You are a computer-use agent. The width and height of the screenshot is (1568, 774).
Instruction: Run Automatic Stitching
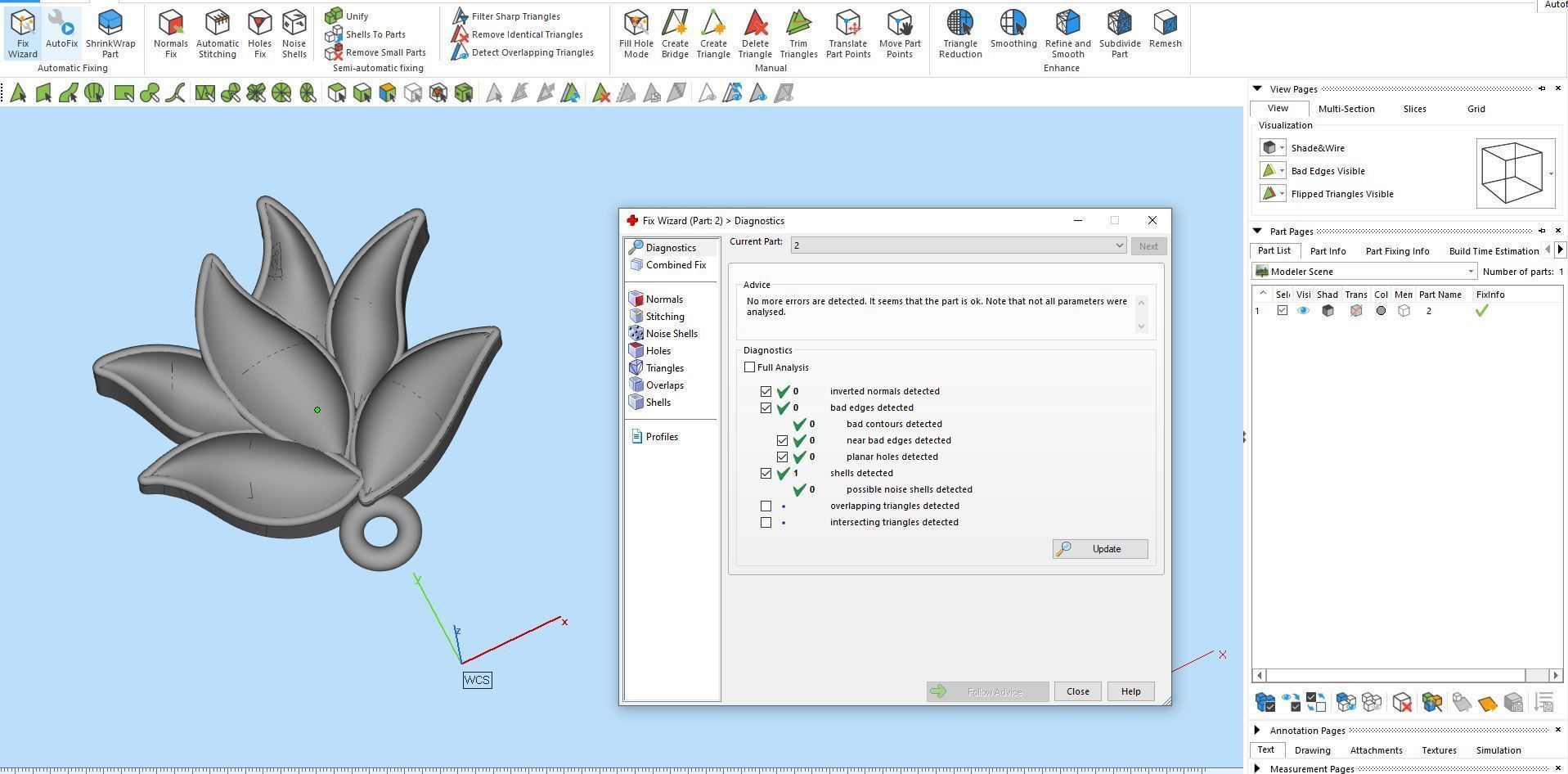(218, 34)
